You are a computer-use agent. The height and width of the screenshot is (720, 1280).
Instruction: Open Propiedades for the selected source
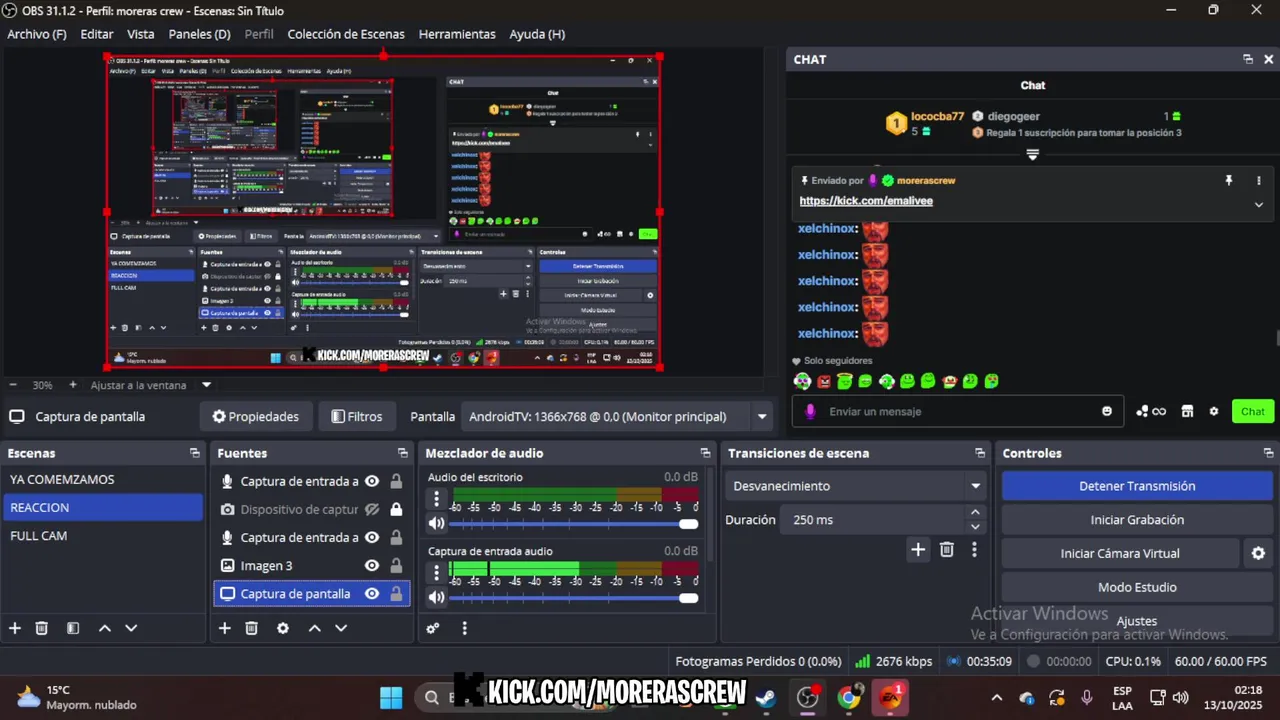tap(255, 416)
